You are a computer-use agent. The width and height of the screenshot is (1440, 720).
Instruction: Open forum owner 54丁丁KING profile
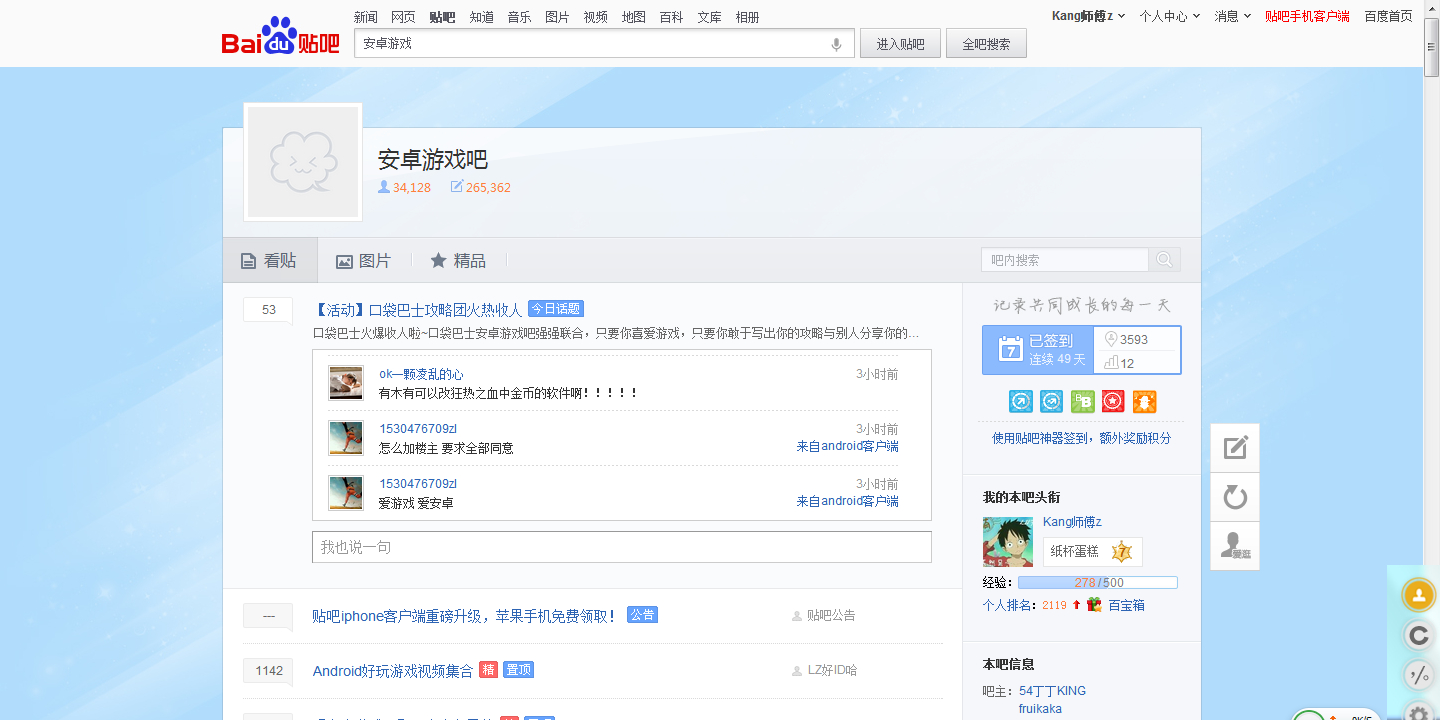(1052, 691)
